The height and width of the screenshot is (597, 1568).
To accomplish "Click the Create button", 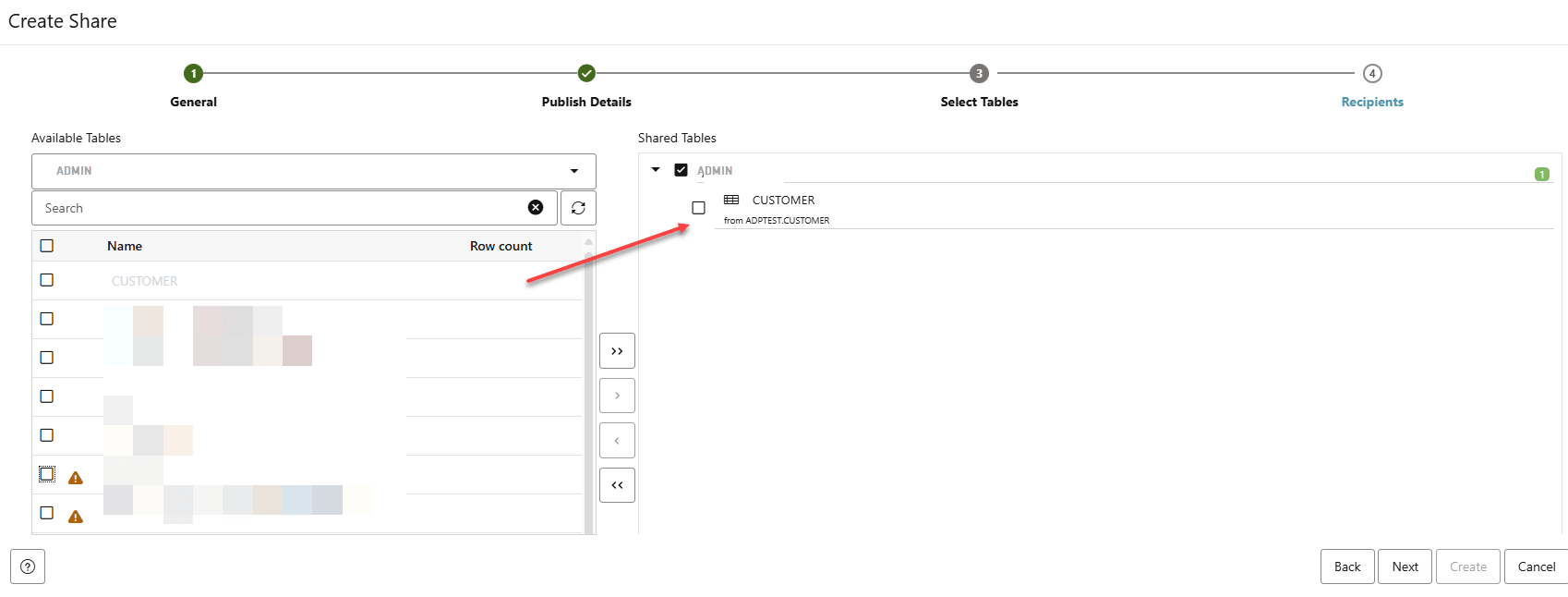I will [x=1468, y=567].
